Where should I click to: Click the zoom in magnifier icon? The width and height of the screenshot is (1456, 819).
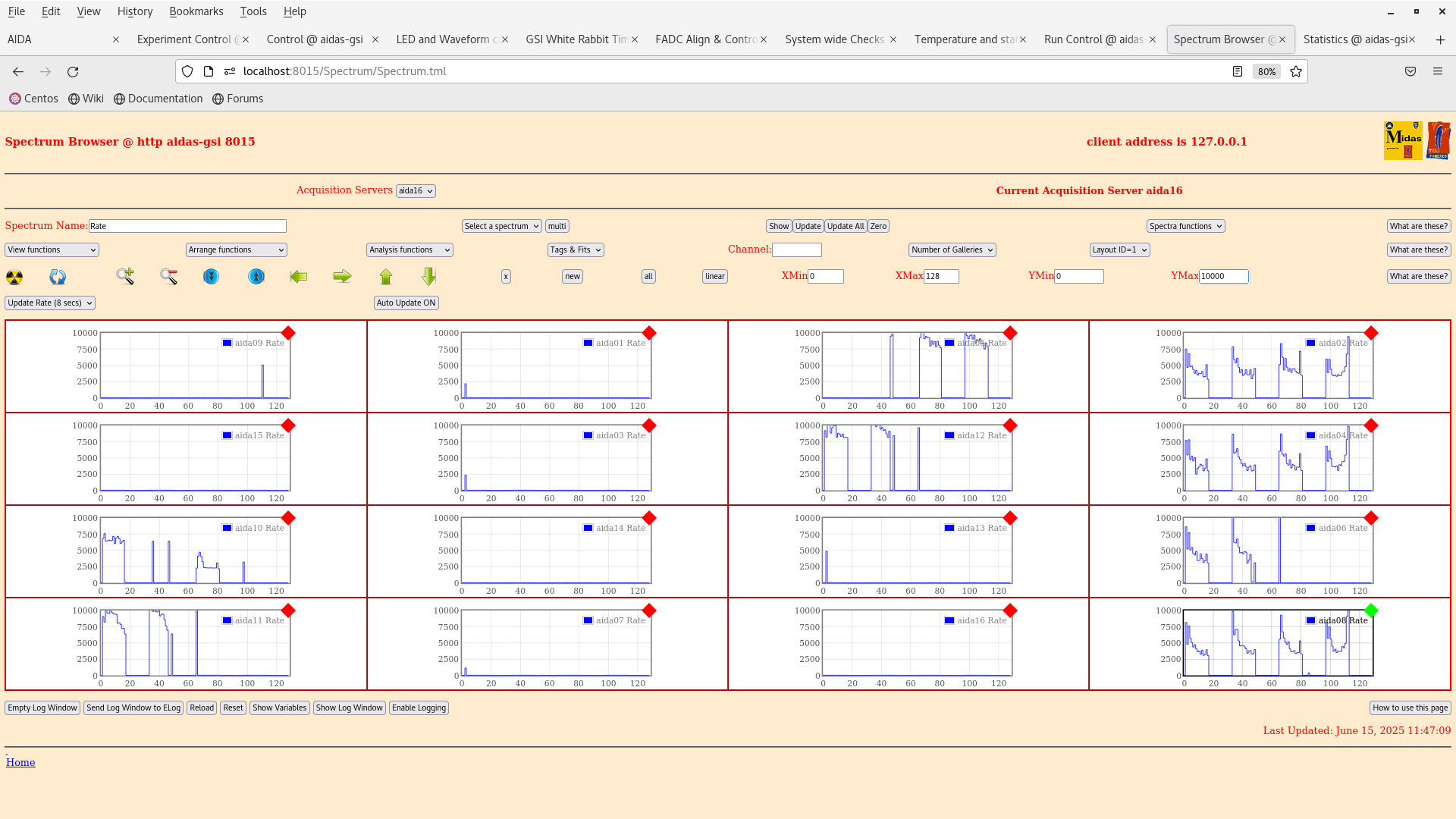tap(125, 277)
